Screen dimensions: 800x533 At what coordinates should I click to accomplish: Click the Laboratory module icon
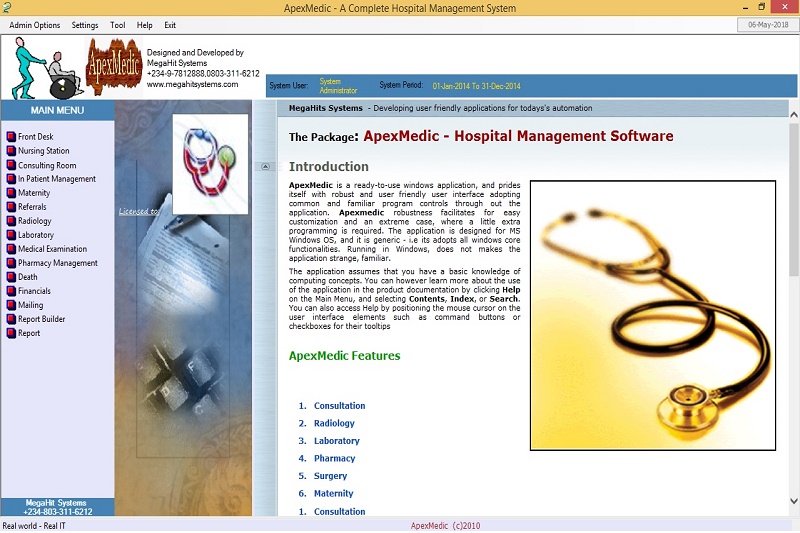coord(11,235)
